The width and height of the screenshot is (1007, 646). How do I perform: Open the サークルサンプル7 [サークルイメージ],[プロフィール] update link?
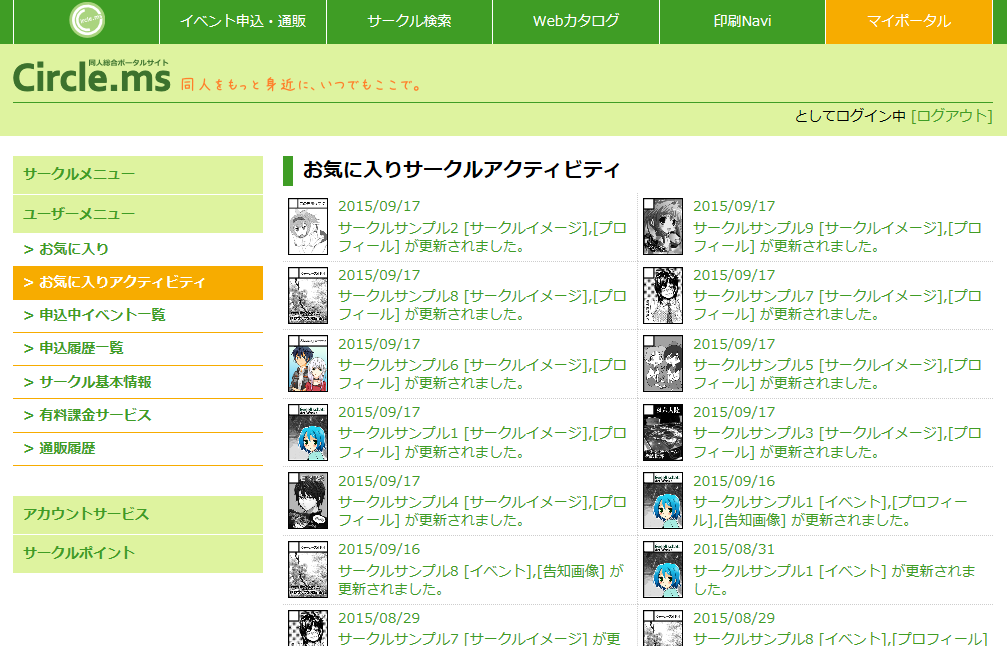837,305
